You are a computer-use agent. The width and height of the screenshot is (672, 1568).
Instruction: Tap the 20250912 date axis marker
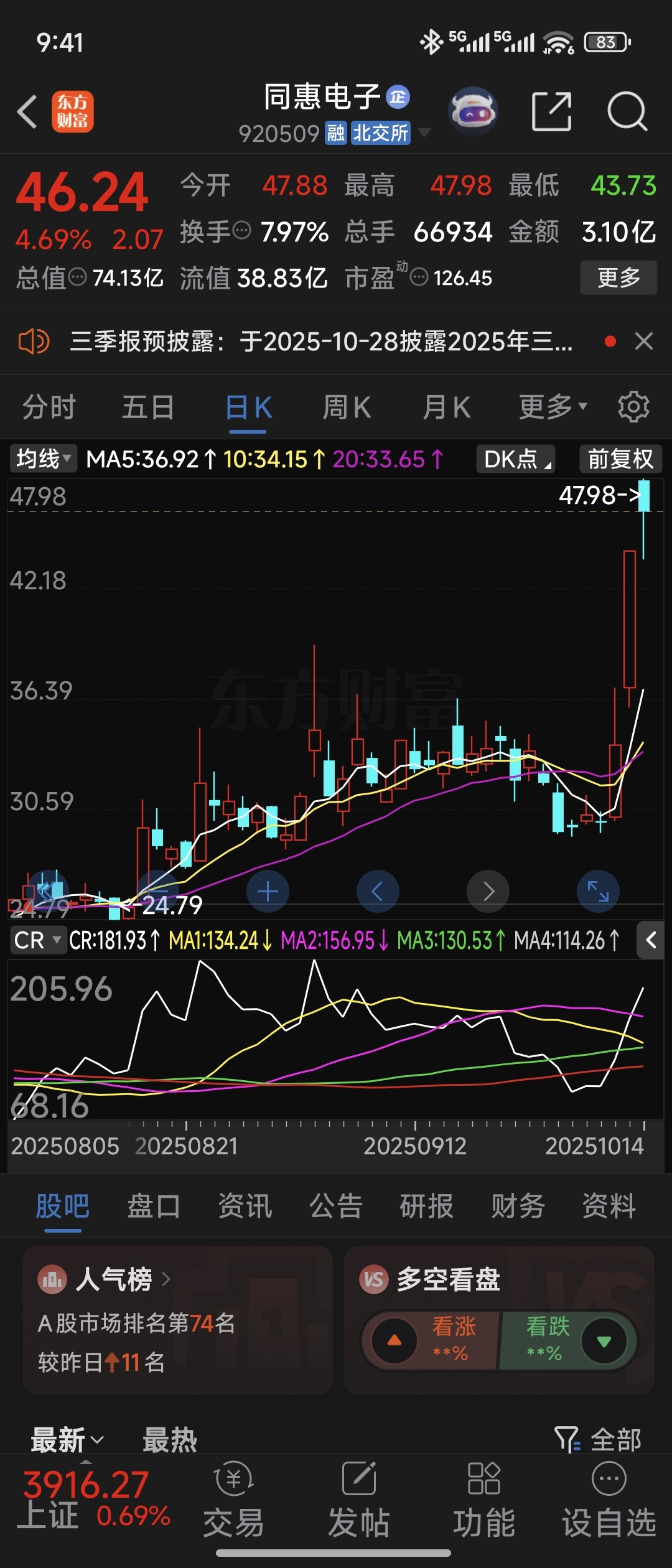coord(415,1146)
